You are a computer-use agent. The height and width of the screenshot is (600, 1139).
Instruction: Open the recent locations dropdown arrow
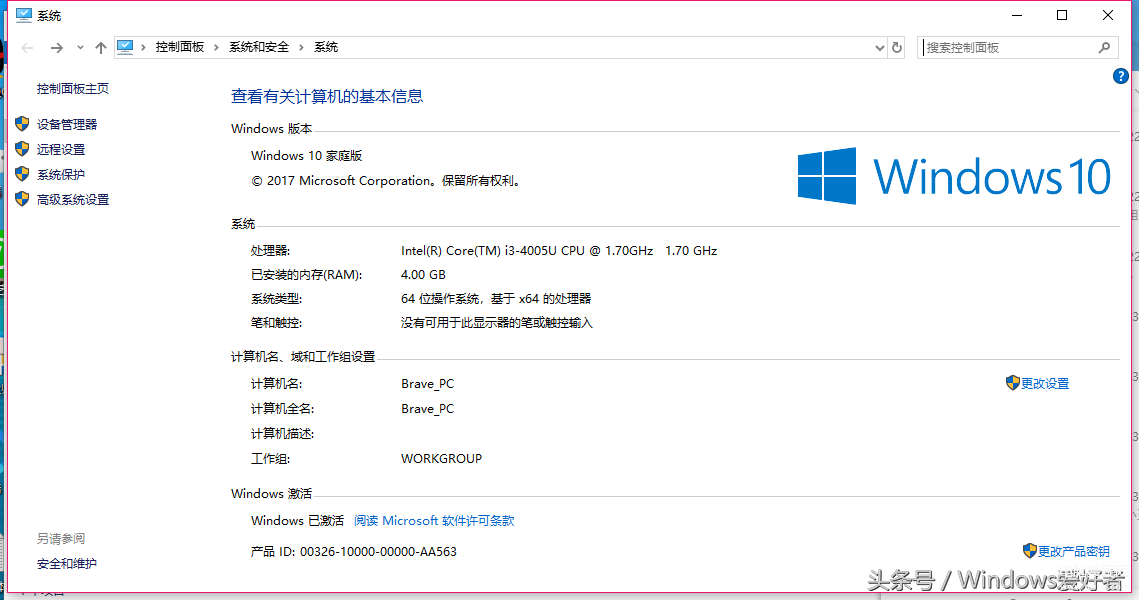[x=80, y=48]
